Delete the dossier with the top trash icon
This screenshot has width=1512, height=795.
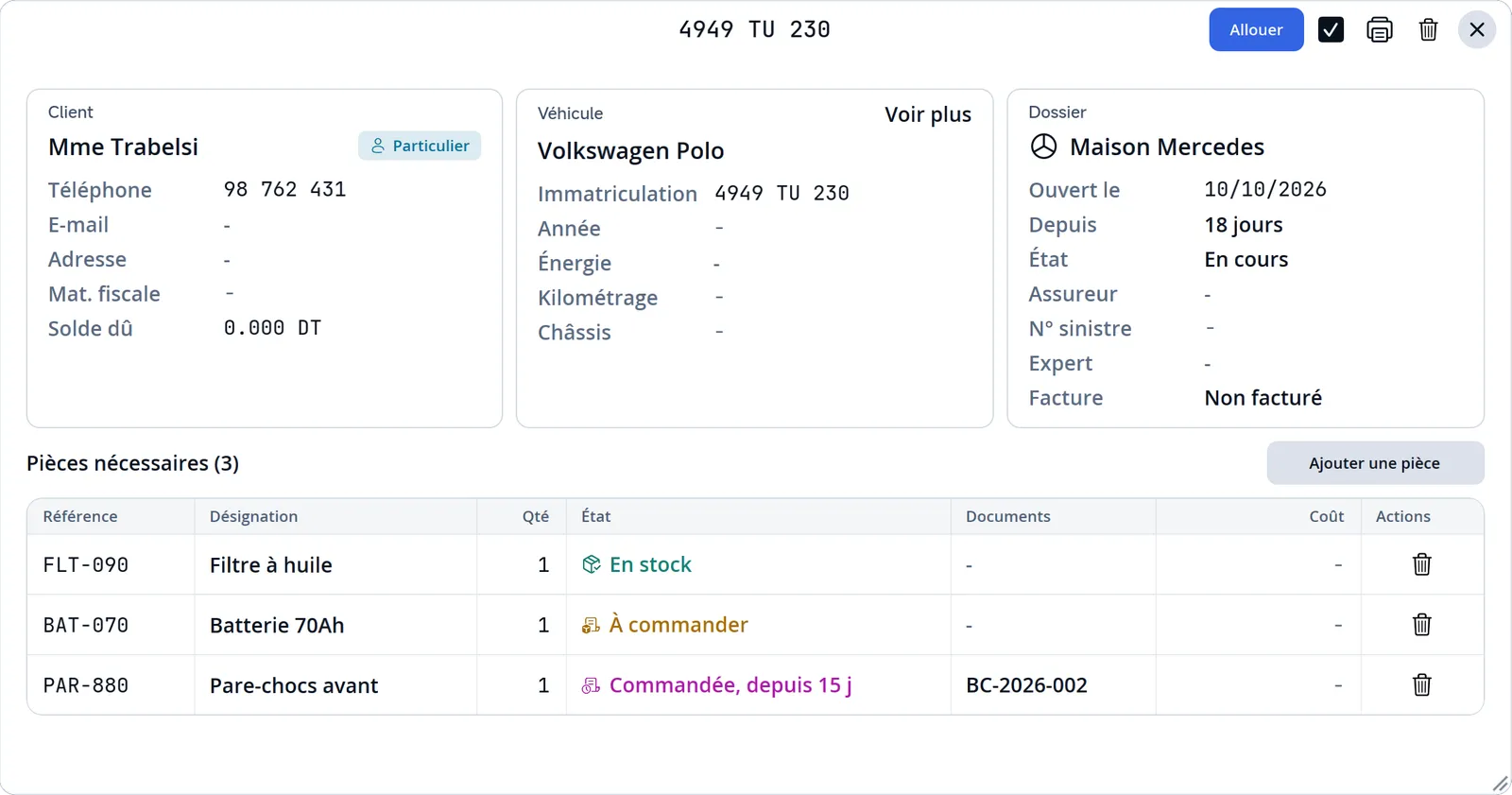pos(1428,30)
